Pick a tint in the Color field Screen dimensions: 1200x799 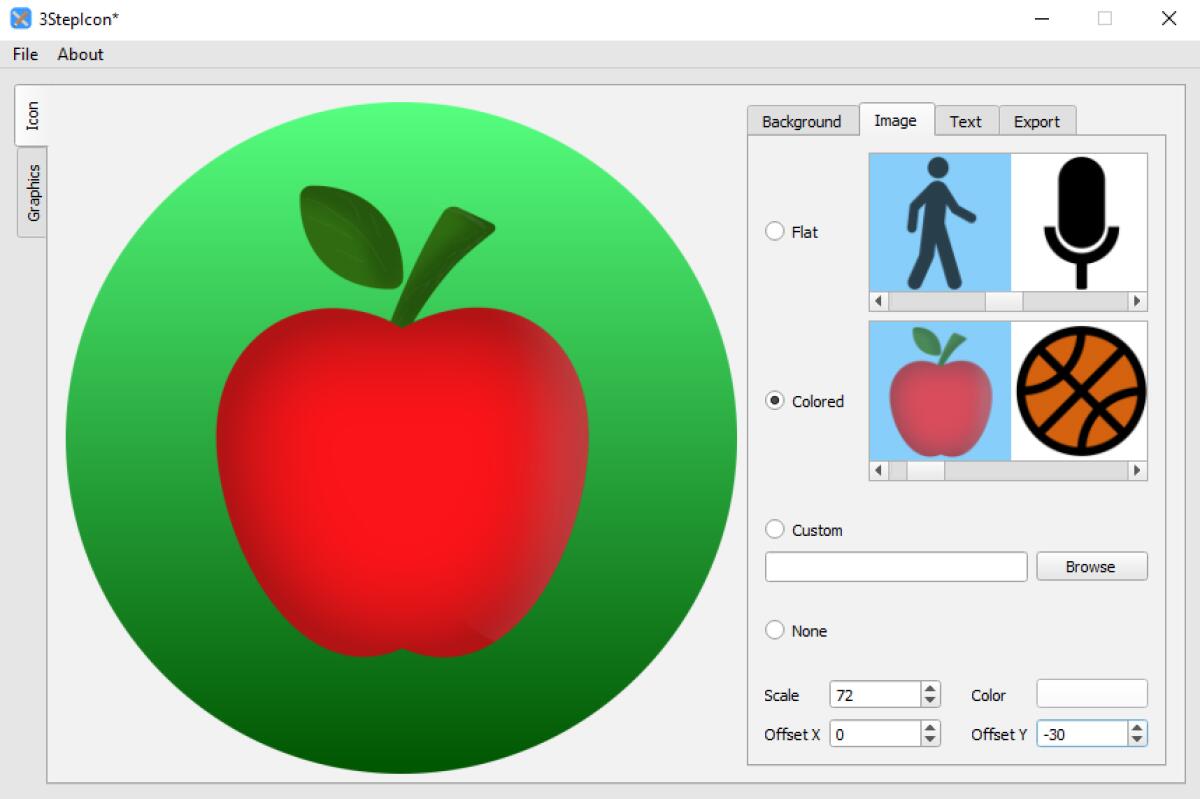pos(1091,693)
